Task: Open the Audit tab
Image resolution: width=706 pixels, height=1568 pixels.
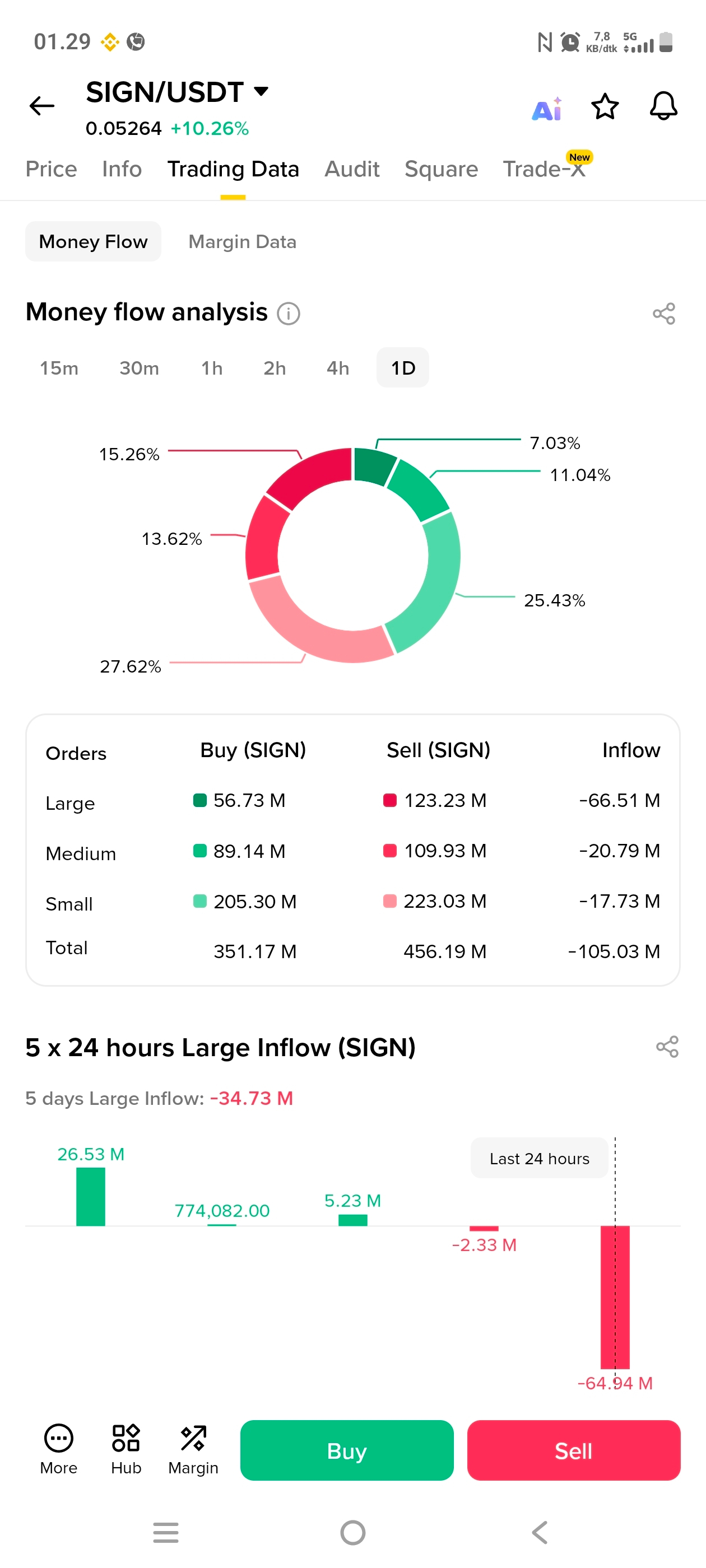Action: [x=351, y=169]
